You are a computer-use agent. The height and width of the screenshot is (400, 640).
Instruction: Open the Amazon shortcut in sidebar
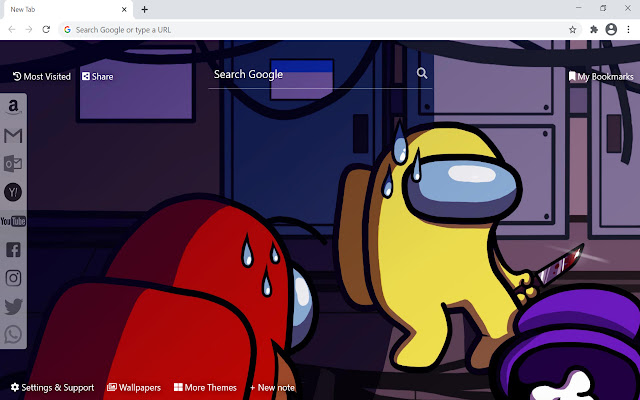(x=13, y=107)
